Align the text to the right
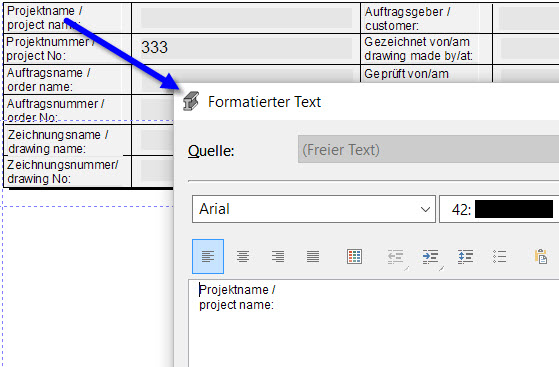The height and width of the screenshot is (367, 559). 278,256
